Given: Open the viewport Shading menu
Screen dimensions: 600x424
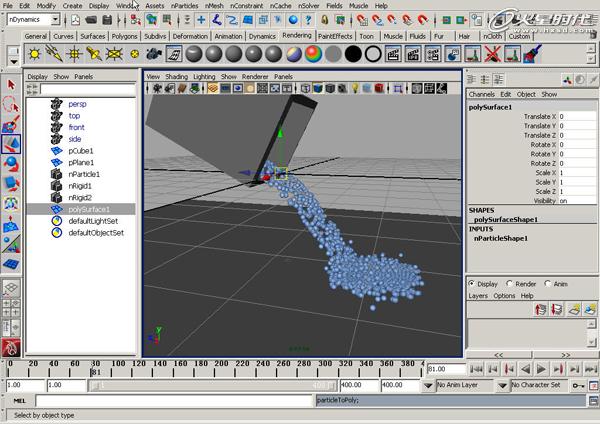Looking at the screenshot, I should pyautogui.click(x=176, y=77).
